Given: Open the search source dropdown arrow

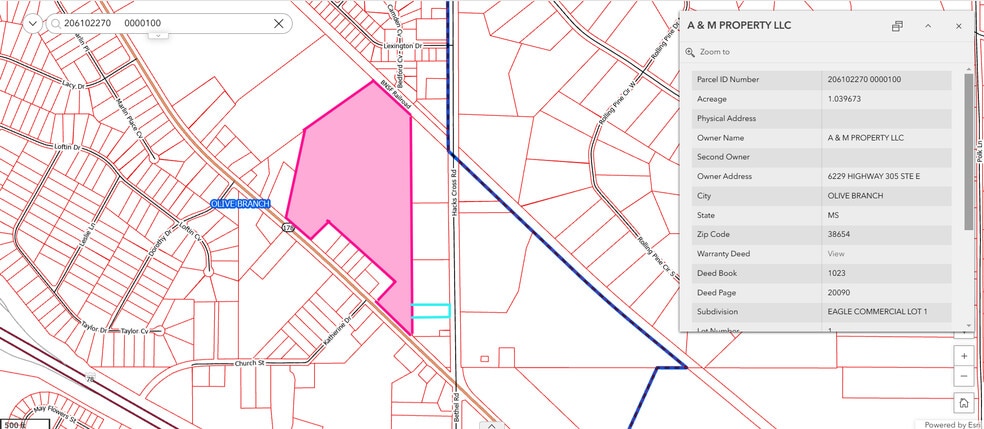Looking at the screenshot, I should 34,23.
